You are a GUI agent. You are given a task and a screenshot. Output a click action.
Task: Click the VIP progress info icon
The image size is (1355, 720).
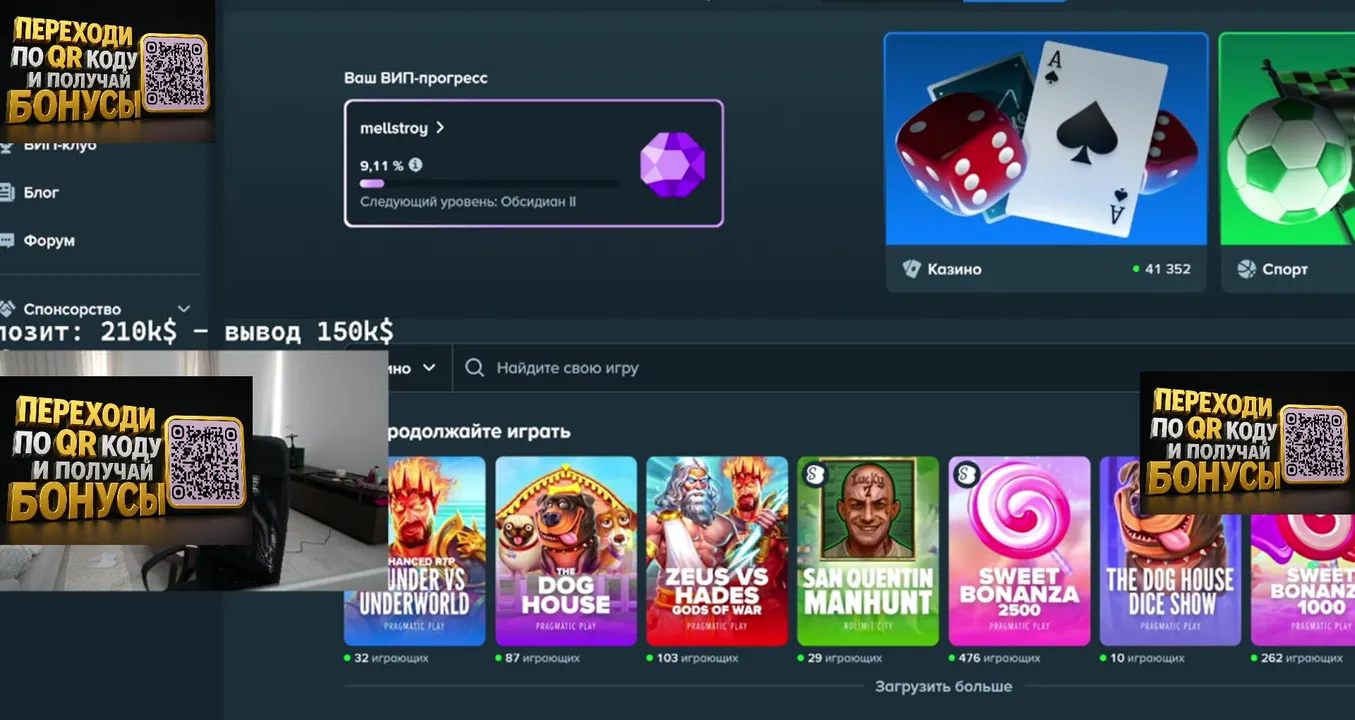tap(415, 165)
